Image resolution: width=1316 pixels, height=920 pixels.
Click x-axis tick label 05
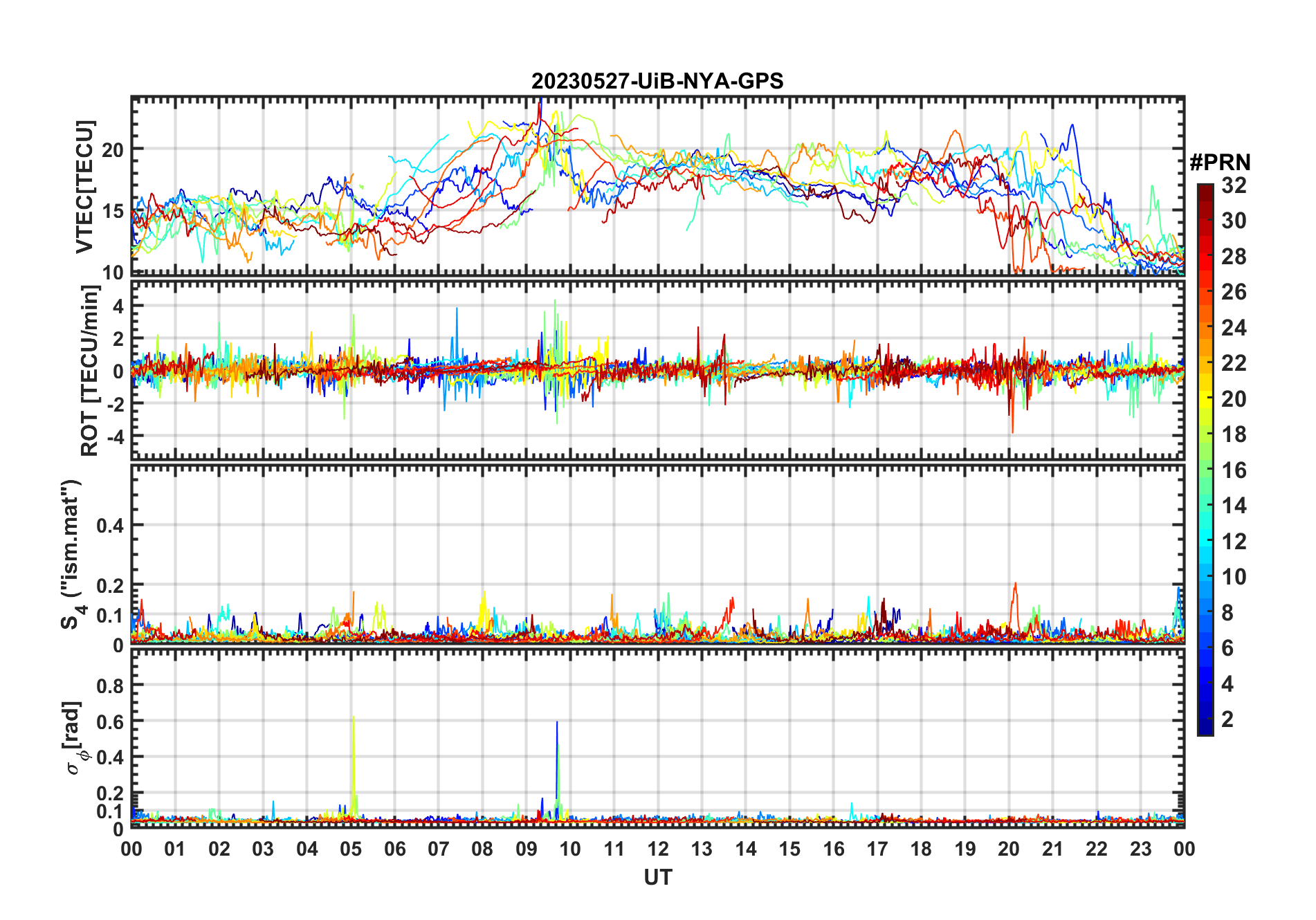(351, 849)
